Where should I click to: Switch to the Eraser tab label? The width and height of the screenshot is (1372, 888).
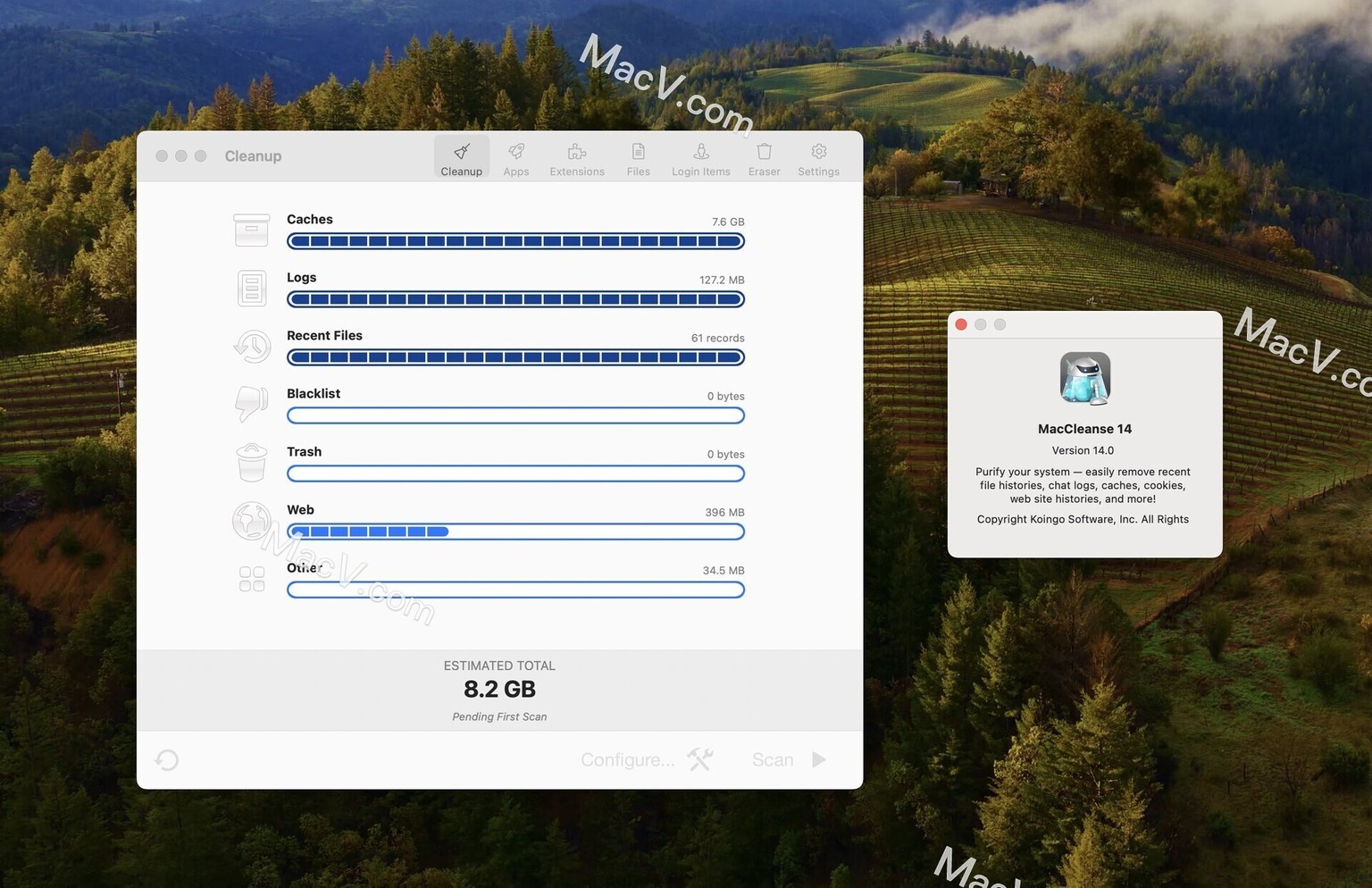point(765,172)
